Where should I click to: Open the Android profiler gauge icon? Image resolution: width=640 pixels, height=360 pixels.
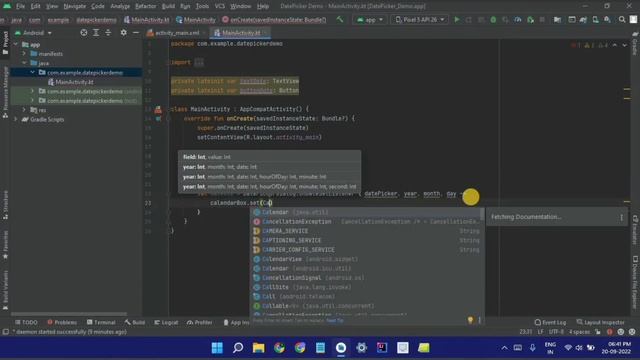click(518, 20)
